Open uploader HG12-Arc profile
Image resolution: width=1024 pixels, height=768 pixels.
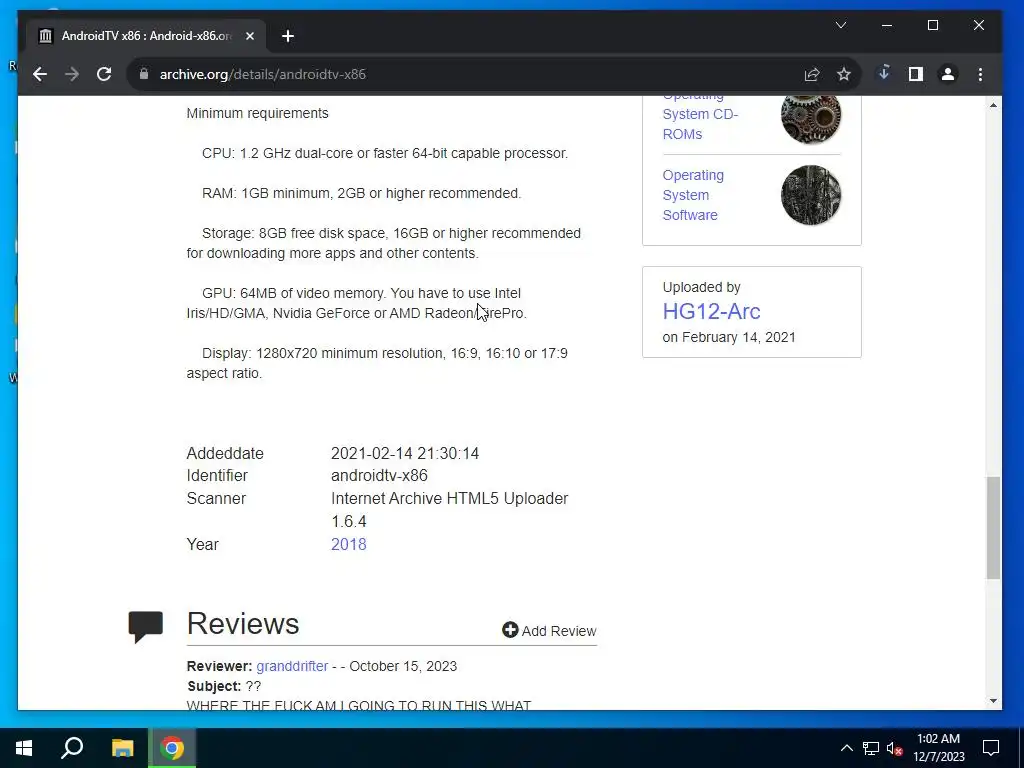(711, 312)
